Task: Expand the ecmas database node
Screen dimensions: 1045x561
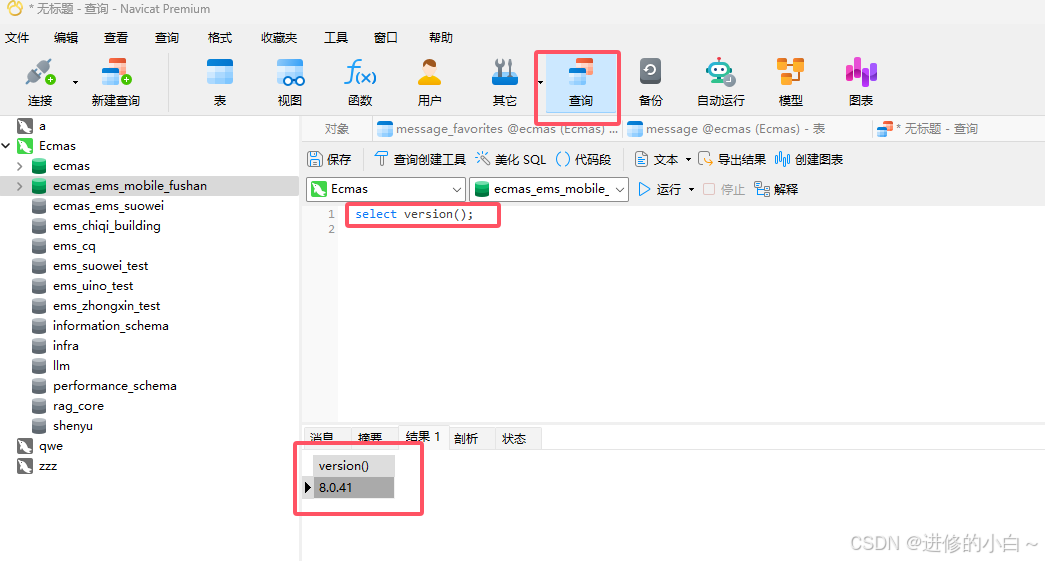Action: tap(19, 166)
